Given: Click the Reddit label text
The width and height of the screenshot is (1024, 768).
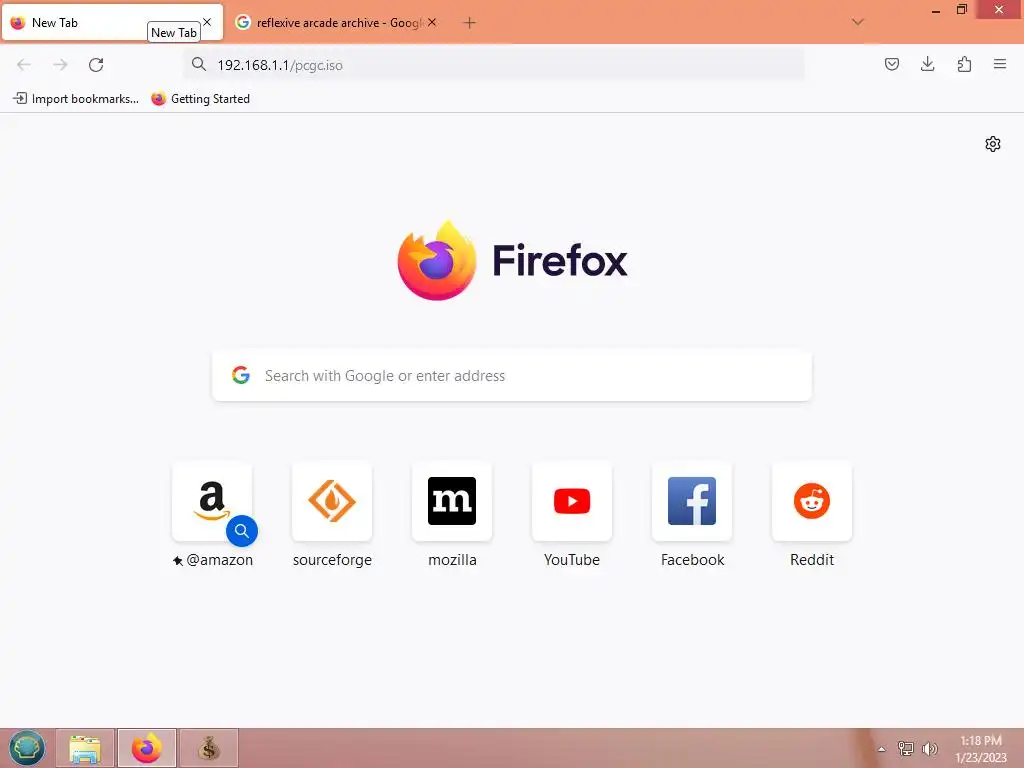Looking at the screenshot, I should (812, 560).
